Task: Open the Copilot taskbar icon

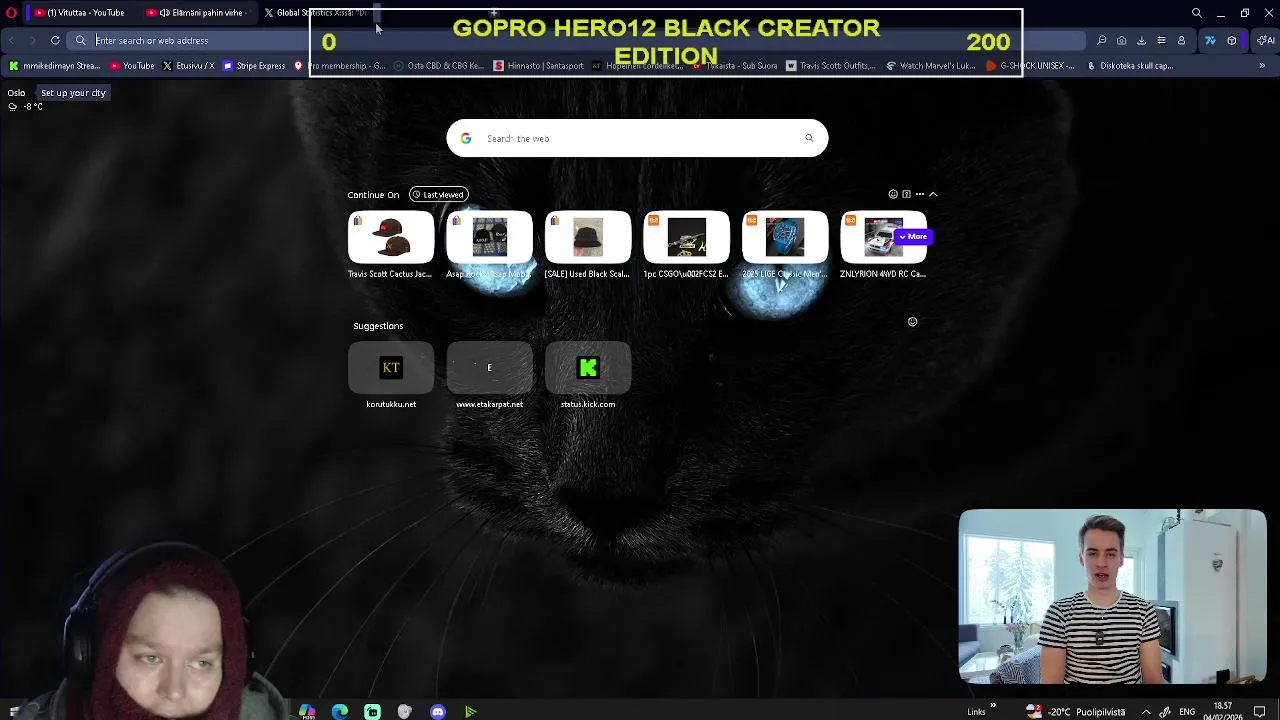Action: click(307, 712)
